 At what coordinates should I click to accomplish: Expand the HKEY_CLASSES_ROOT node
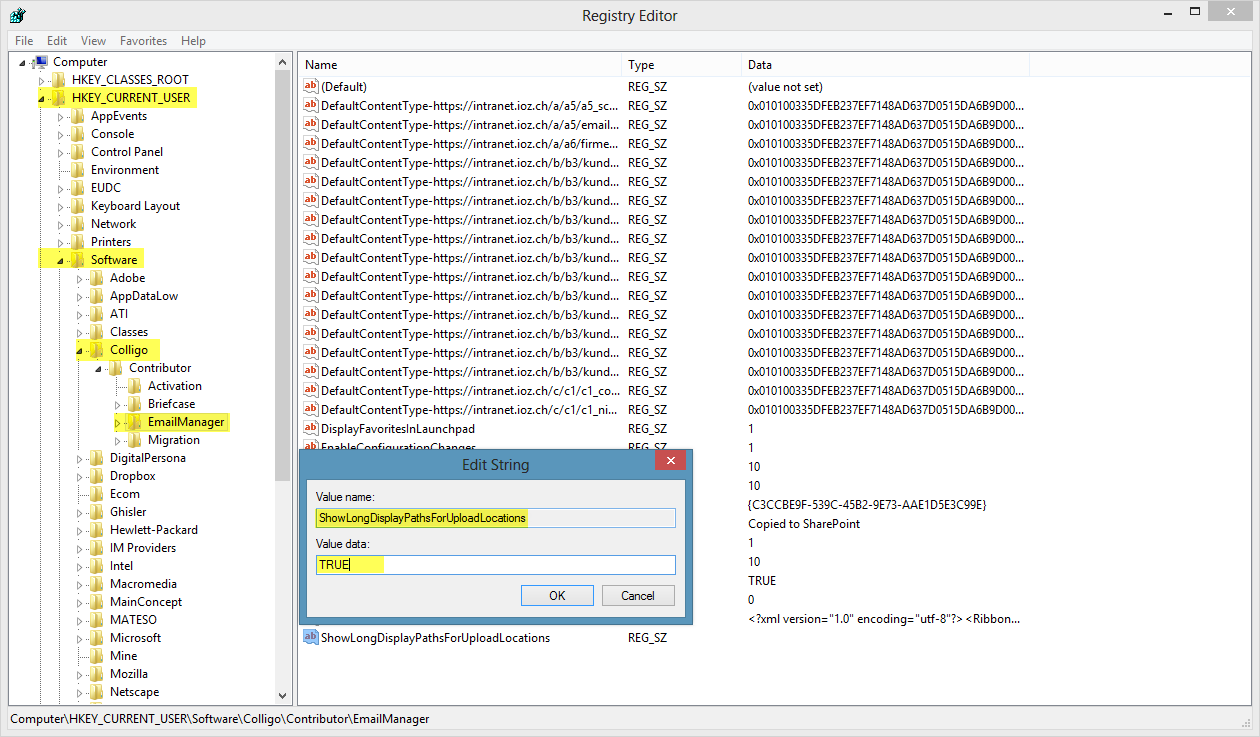(x=41, y=80)
